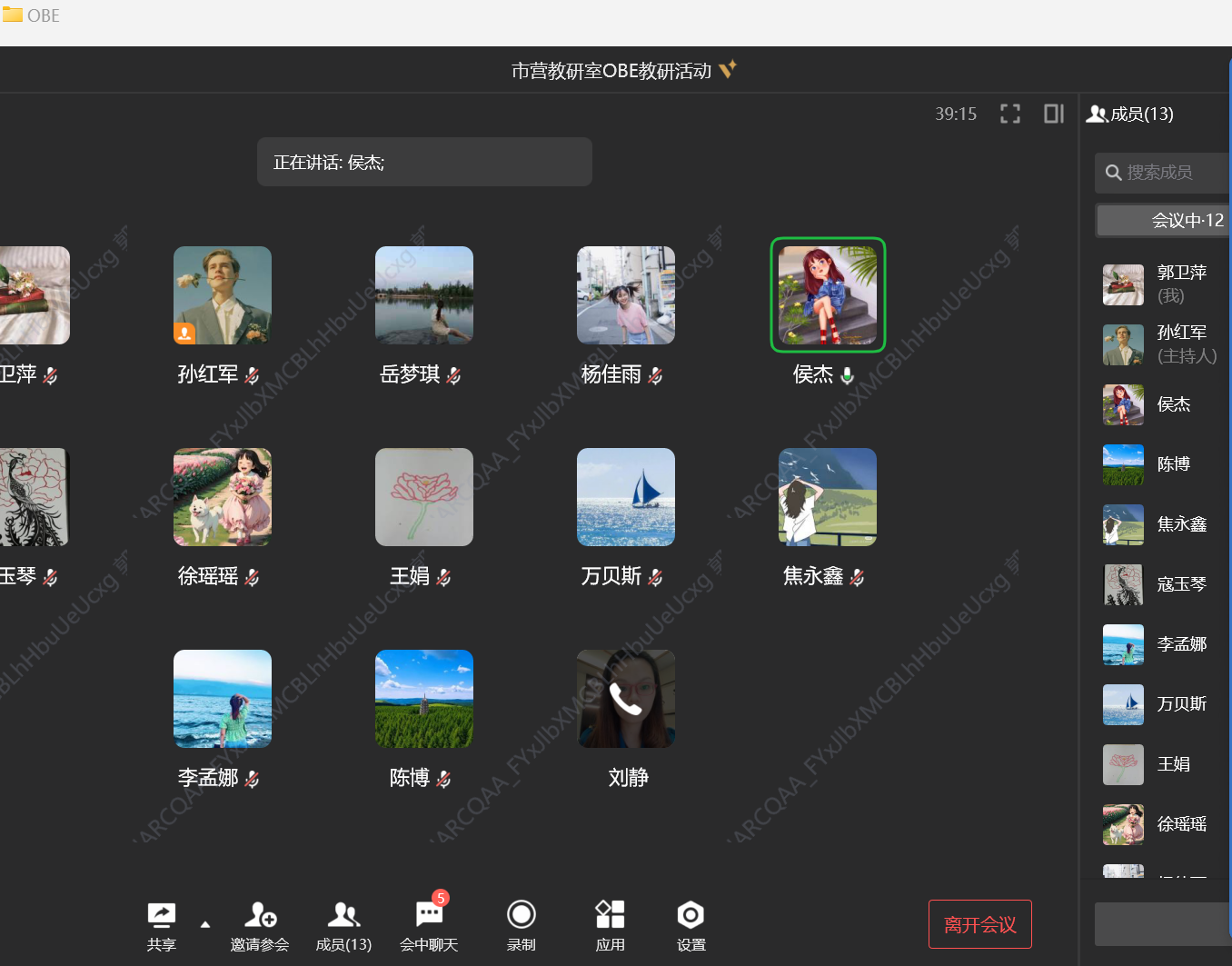Click the Share screen icon
The image size is (1232, 966).
click(161, 914)
